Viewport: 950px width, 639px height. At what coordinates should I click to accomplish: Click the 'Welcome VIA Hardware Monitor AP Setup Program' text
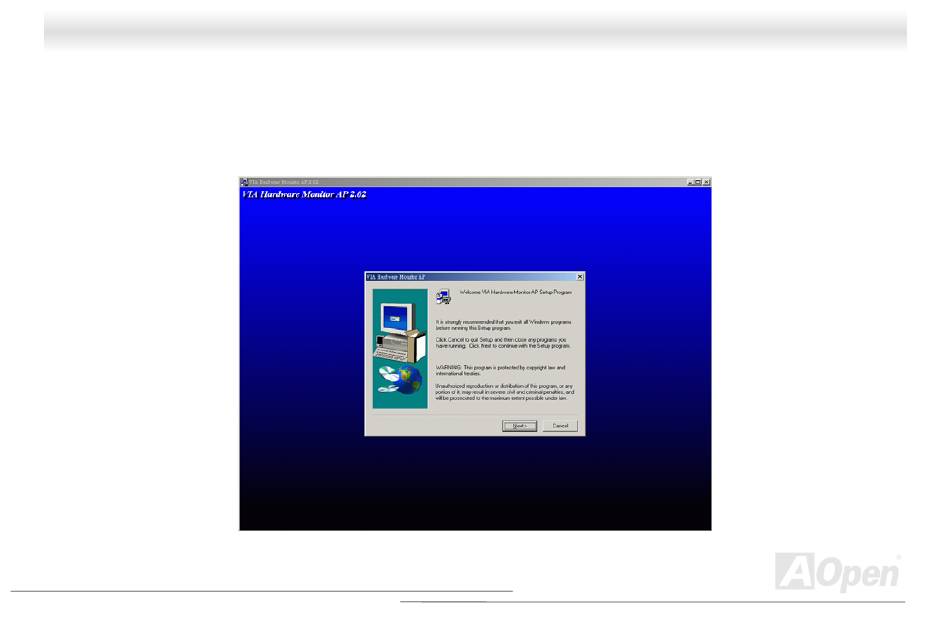pos(516,292)
